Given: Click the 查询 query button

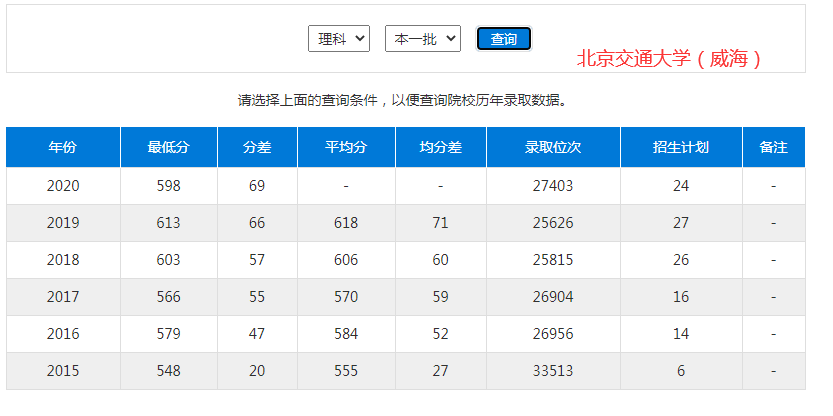Looking at the screenshot, I should point(504,39).
